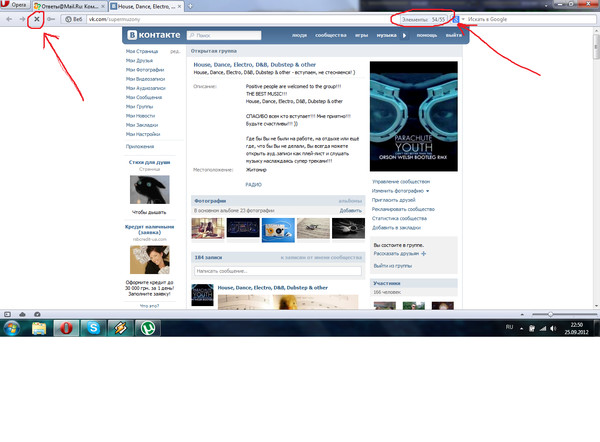
Task: Open Мои Группы in sidebar
Action: point(139,106)
